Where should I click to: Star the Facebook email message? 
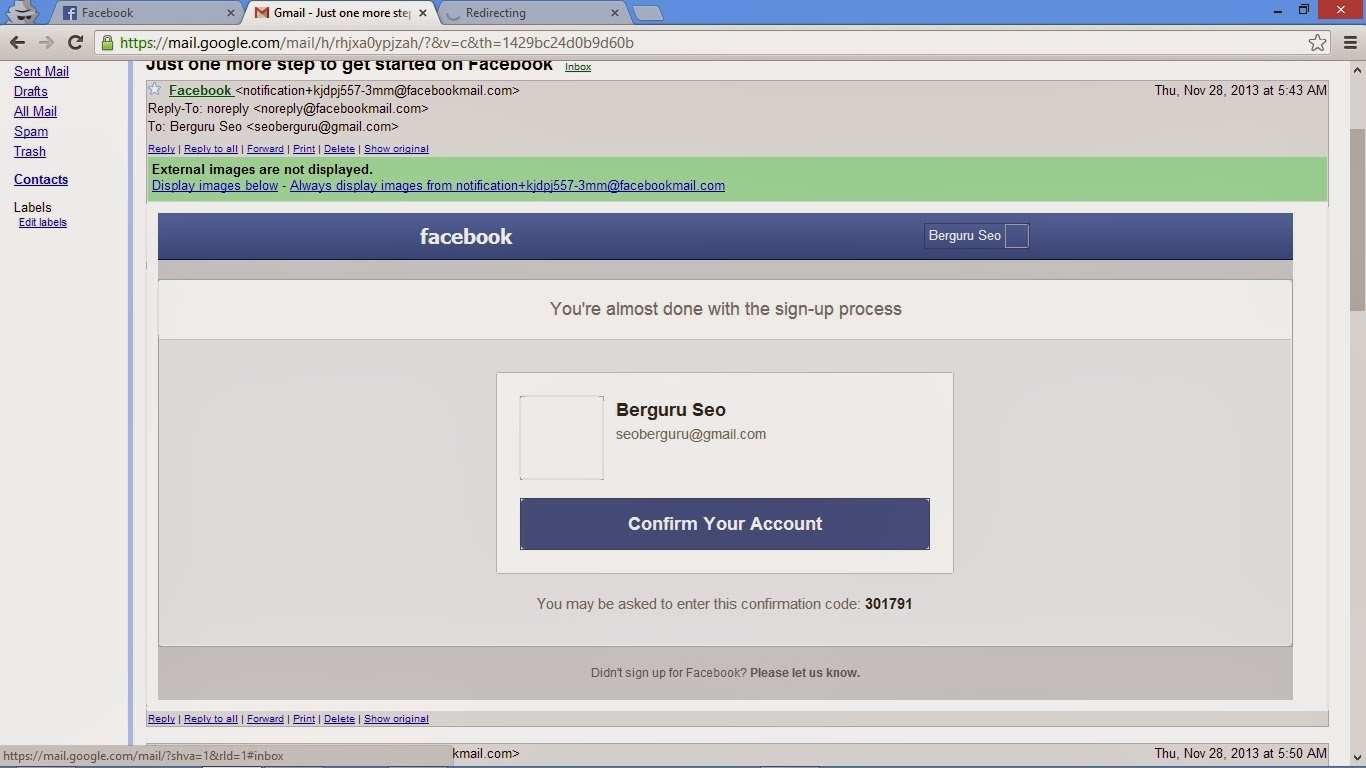pos(155,90)
